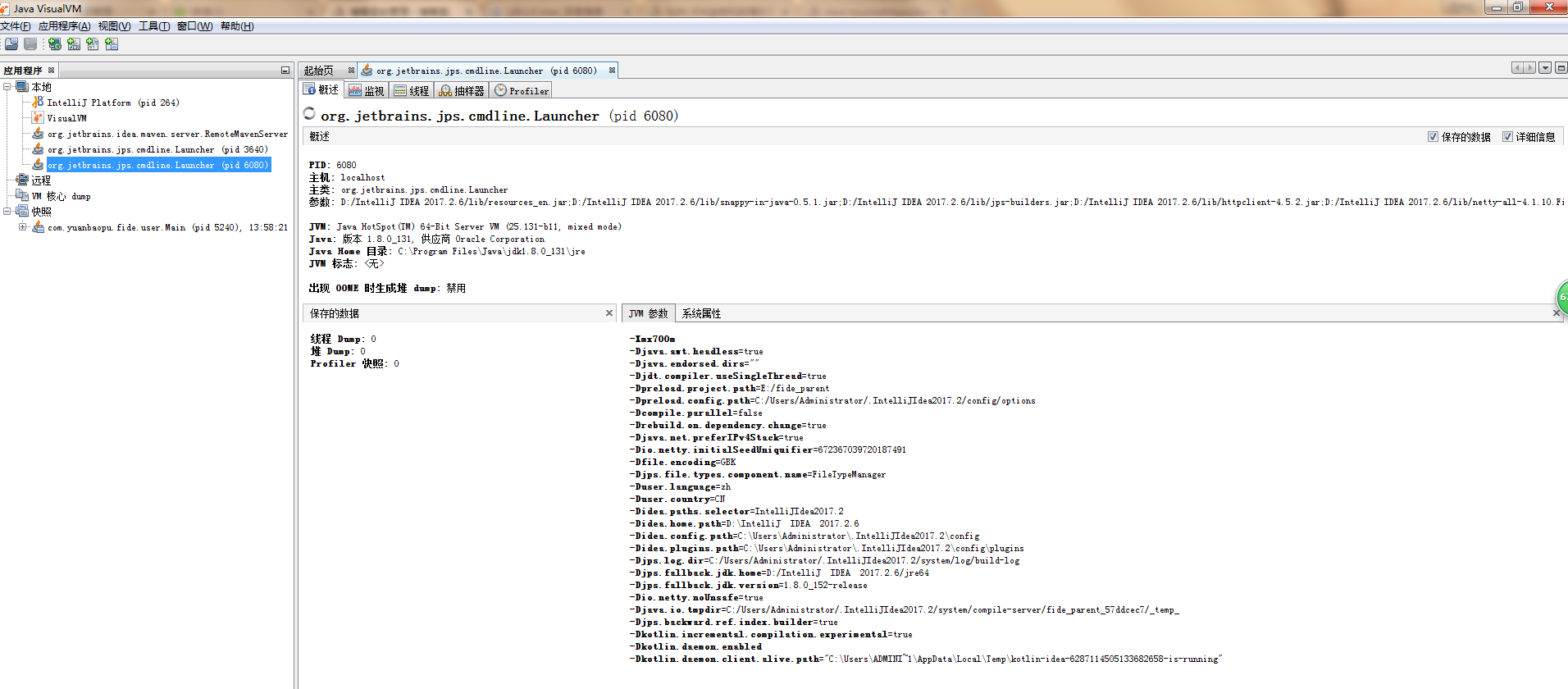1568x689 pixels.
Task: Select Launcher (pid 3640) in application tree
Action: pos(157,149)
